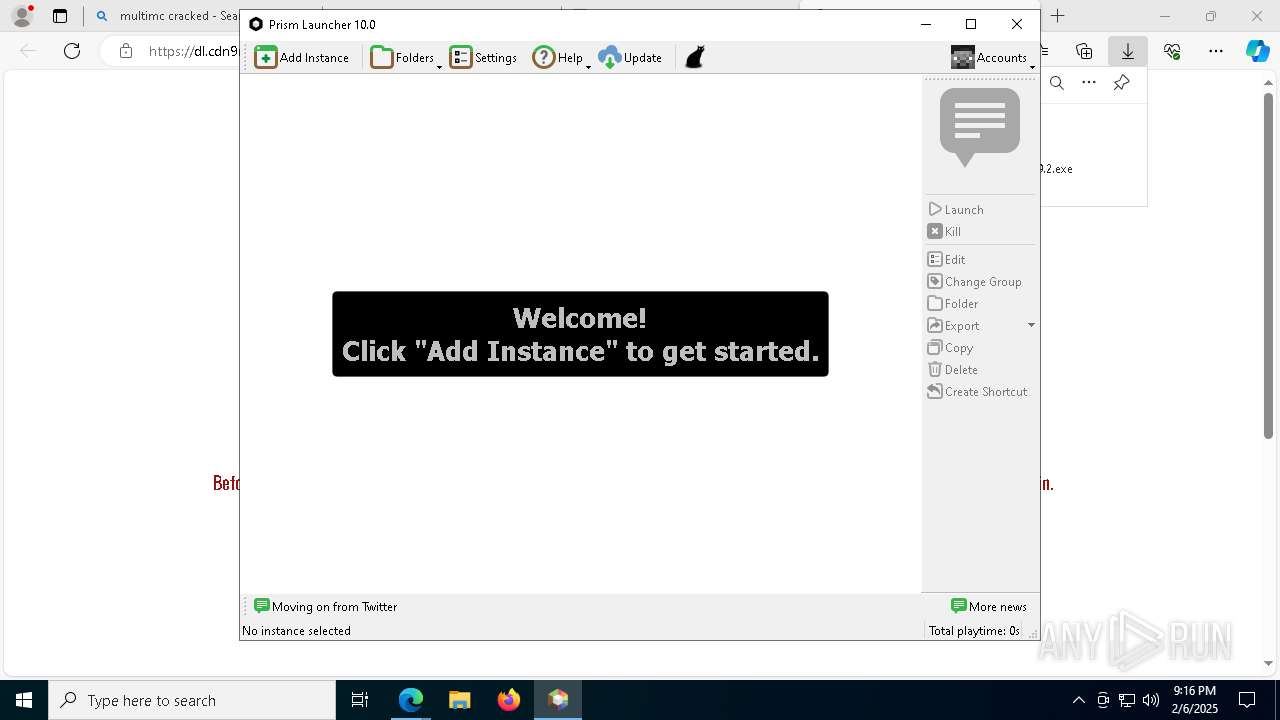Open 'Moving on from Twitter' news item
The height and width of the screenshot is (720, 1280).
(325, 606)
